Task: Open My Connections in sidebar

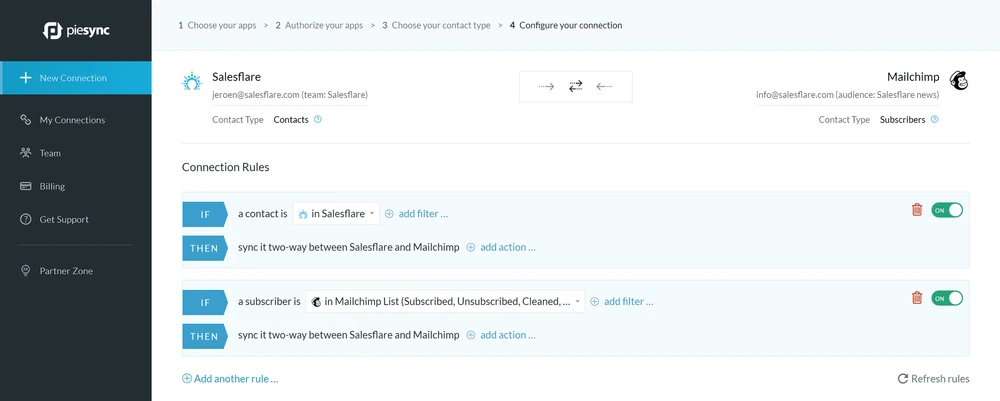Action: pyautogui.click(x=72, y=120)
